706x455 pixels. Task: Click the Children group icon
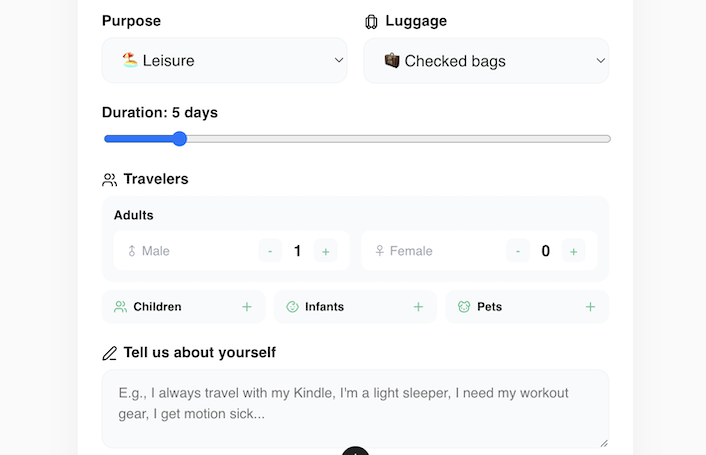pyautogui.click(x=121, y=307)
